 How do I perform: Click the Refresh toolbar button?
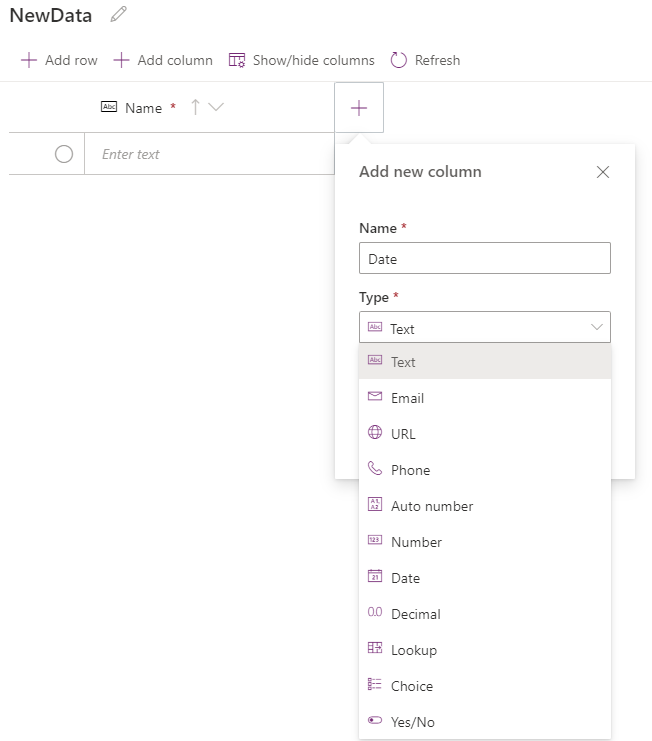425,60
